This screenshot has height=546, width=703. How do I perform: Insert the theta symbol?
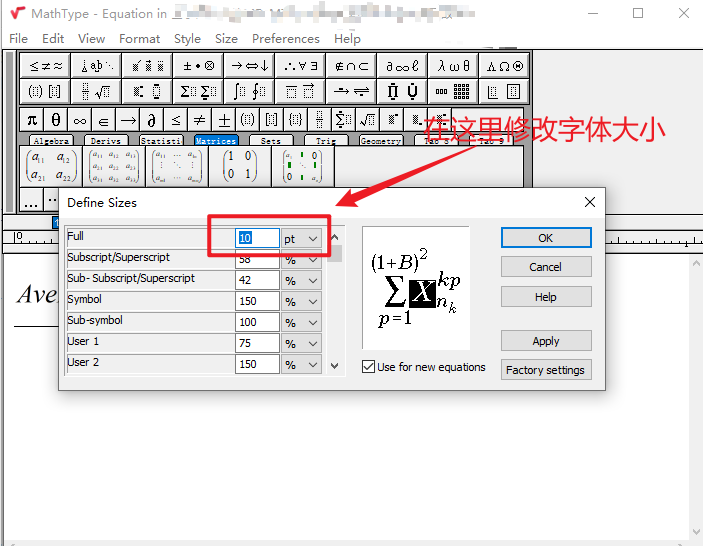pos(56,120)
